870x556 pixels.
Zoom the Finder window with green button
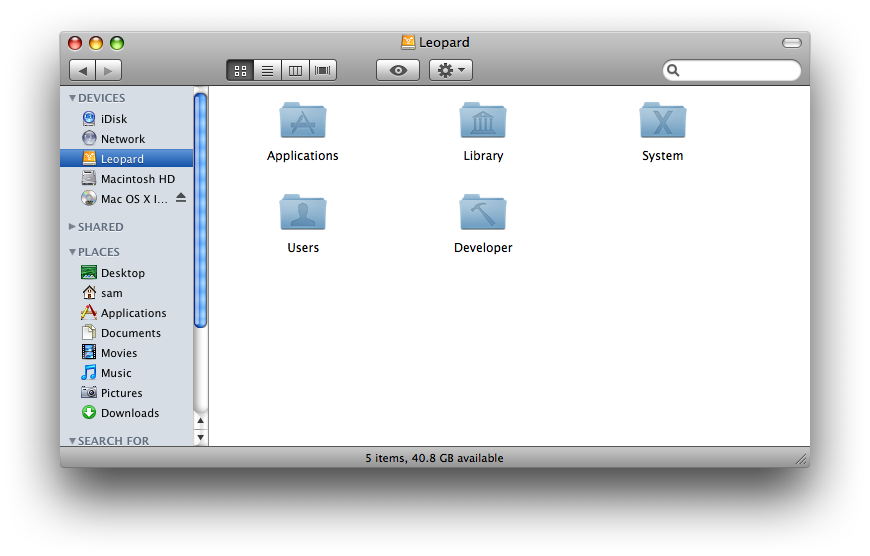pos(117,43)
